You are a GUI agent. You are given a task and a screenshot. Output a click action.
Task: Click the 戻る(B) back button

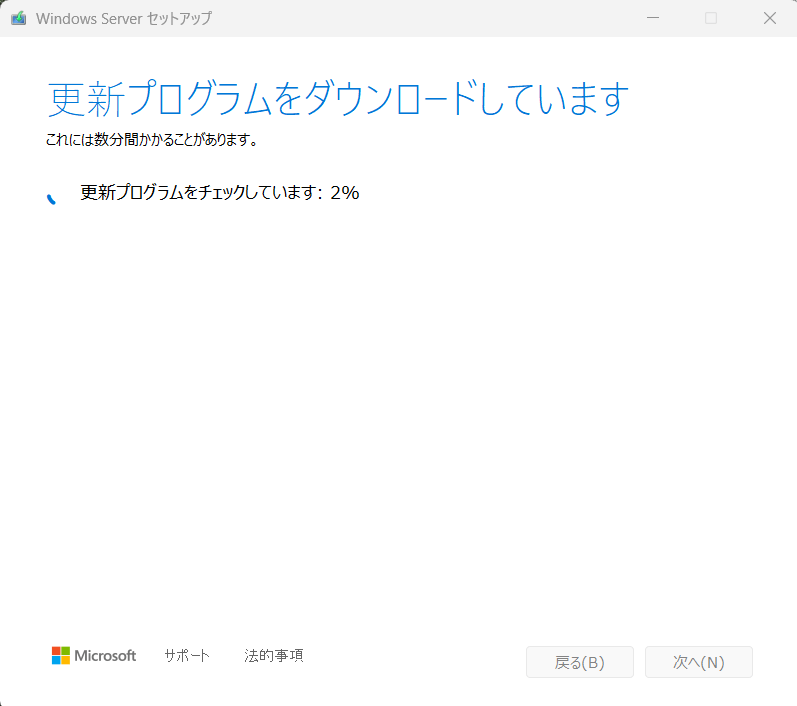click(x=580, y=662)
